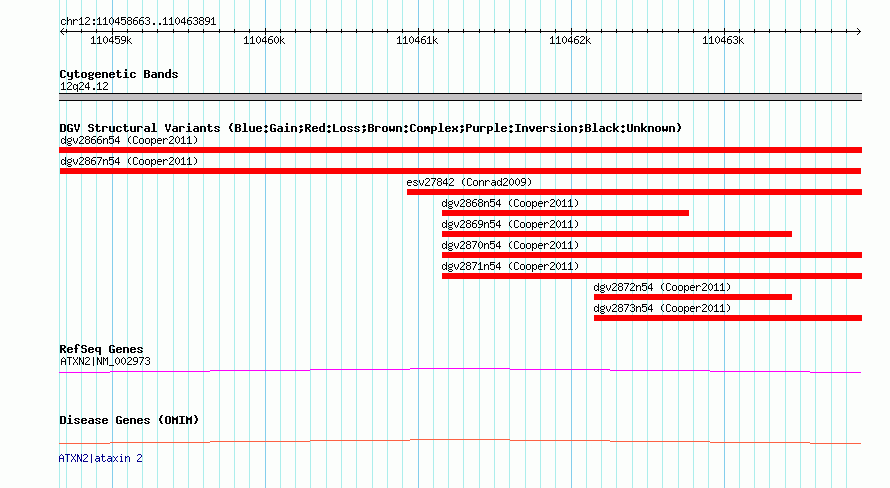
Task: Click the dgv2870n54 (Cooper2011) label
Action: click(x=510, y=245)
